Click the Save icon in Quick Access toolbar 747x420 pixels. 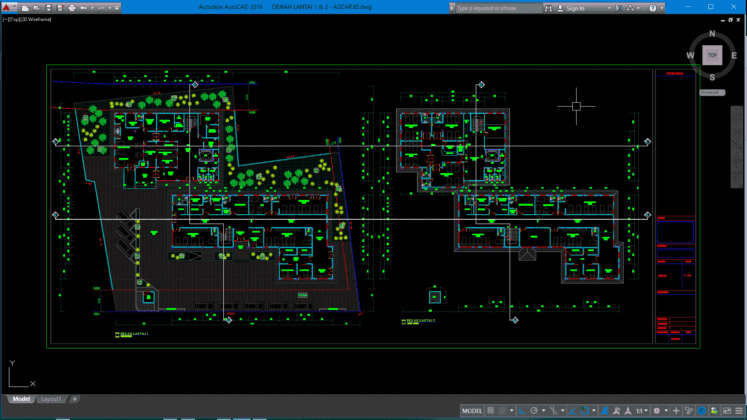point(49,8)
